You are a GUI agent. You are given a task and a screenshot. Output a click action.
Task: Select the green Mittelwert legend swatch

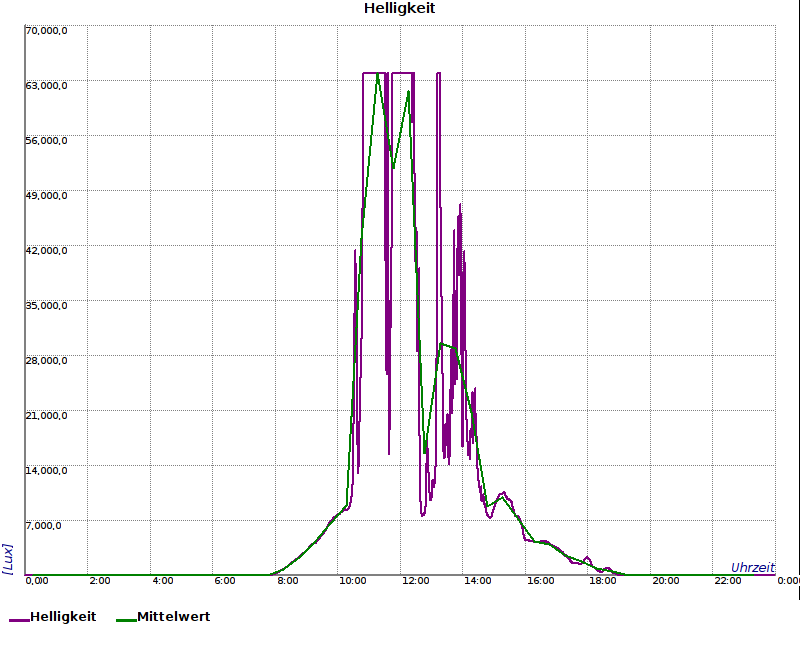pos(126,620)
